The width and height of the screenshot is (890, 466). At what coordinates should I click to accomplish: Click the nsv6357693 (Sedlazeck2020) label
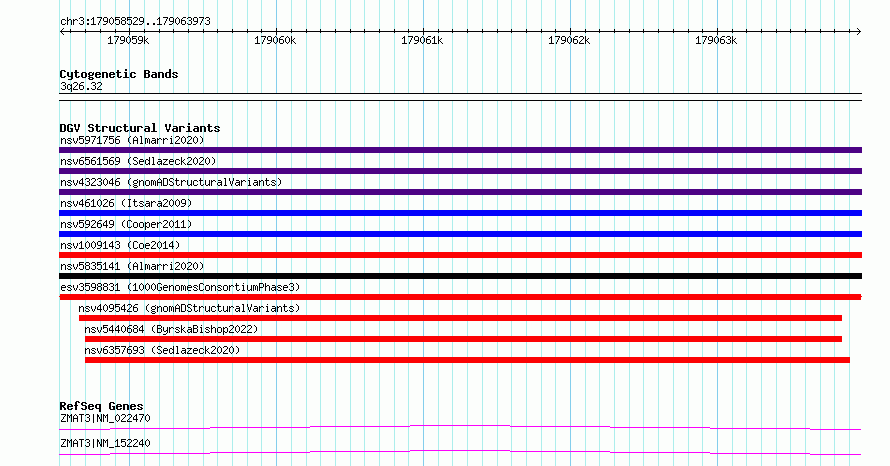pos(162,350)
